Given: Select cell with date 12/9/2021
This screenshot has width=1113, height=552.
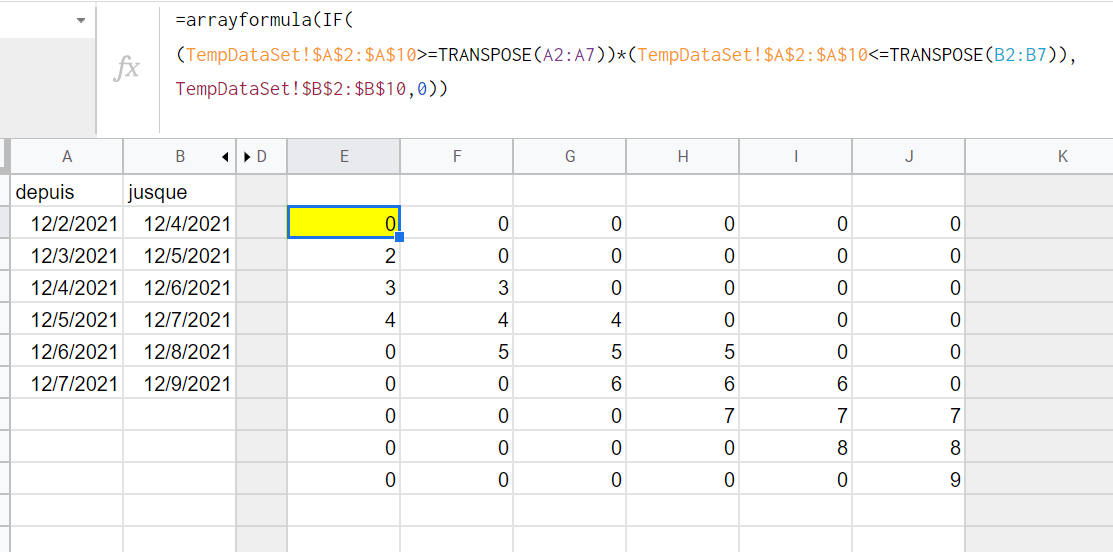Looking at the screenshot, I should tap(180, 384).
